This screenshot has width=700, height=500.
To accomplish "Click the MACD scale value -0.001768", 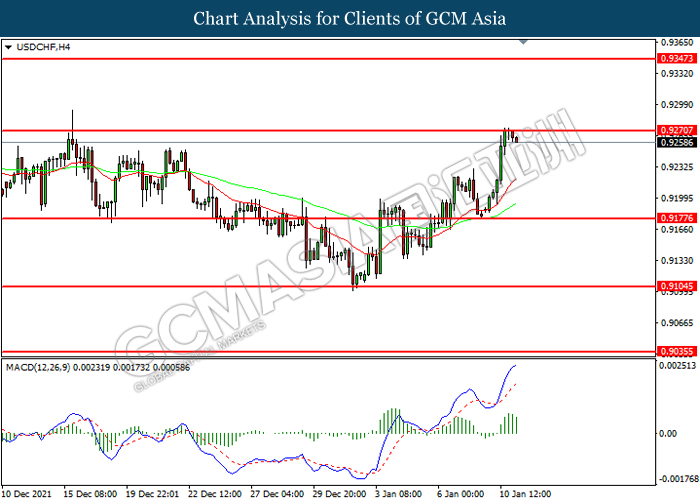I will click(678, 479).
